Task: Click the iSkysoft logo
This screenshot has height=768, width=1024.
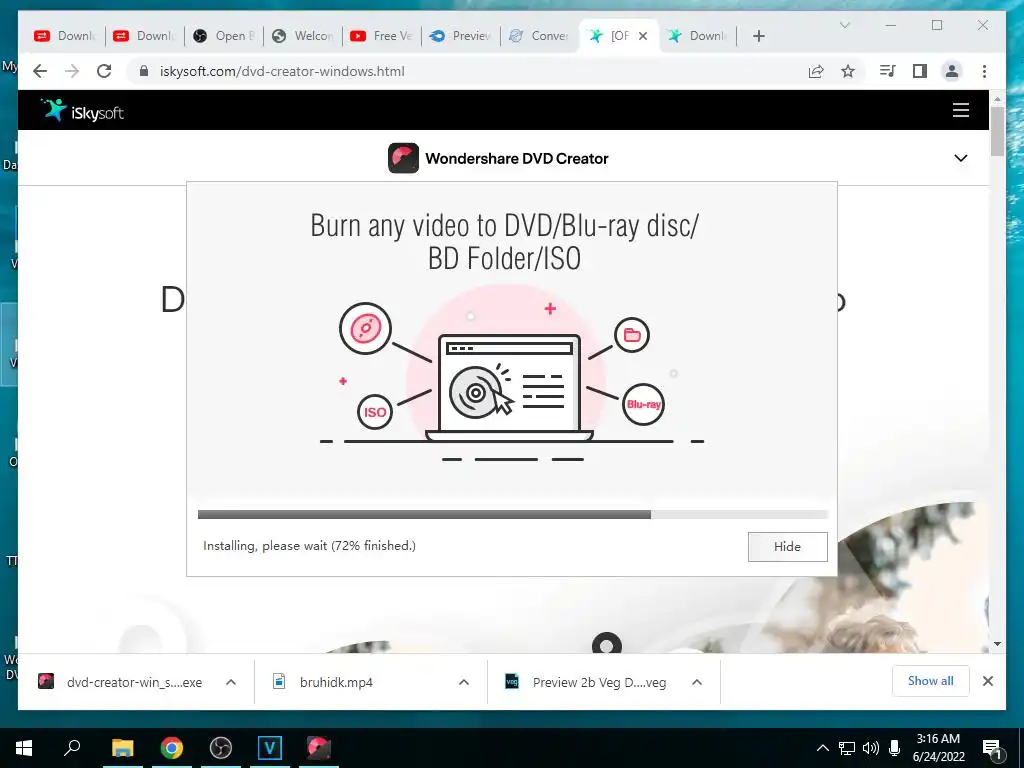Action: (82, 110)
